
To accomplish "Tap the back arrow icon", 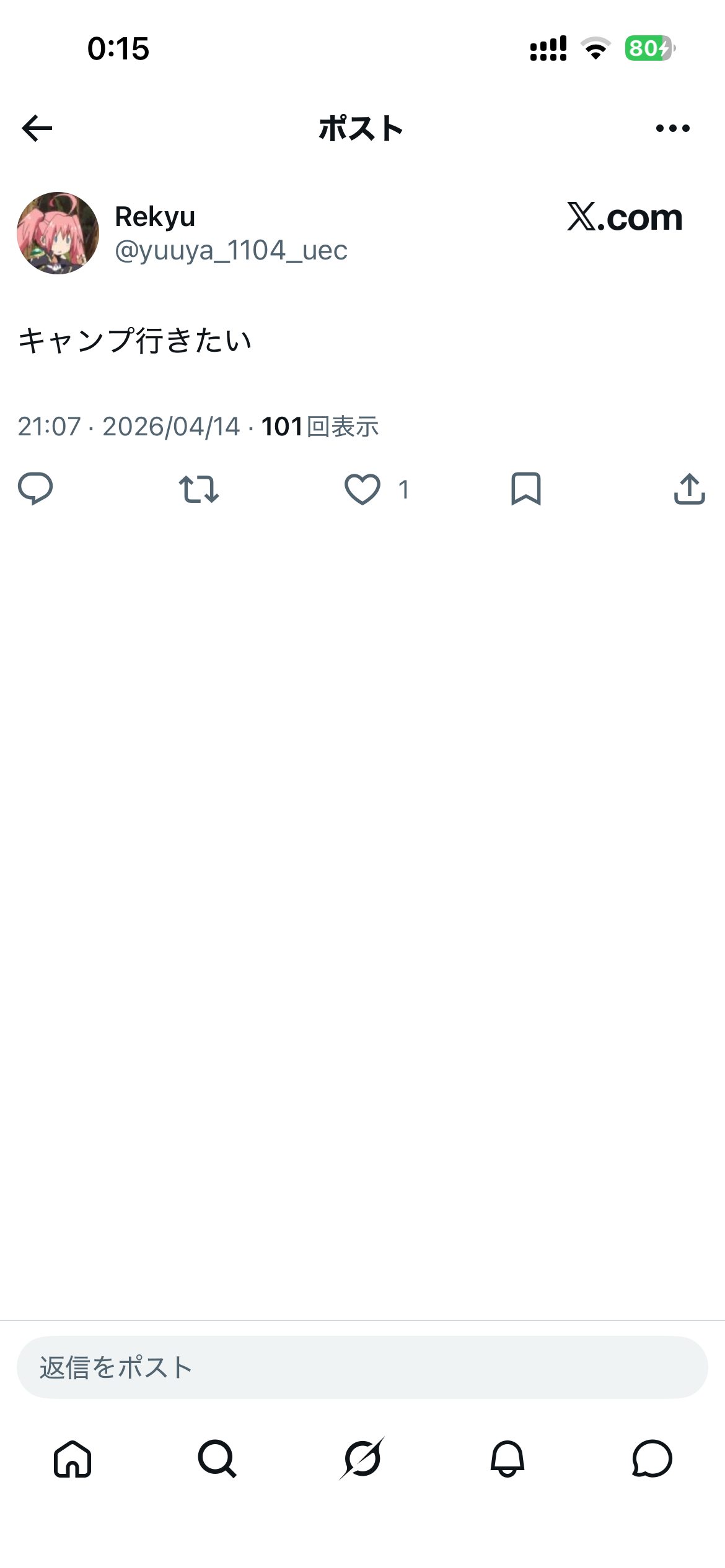I will [37, 128].
